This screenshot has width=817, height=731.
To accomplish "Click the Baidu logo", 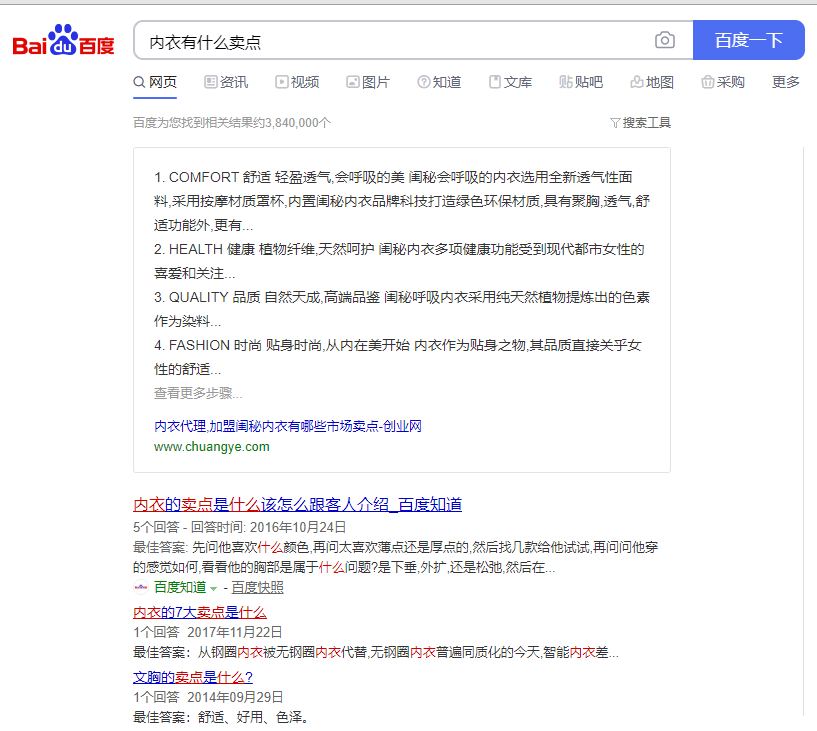I will (63, 40).
